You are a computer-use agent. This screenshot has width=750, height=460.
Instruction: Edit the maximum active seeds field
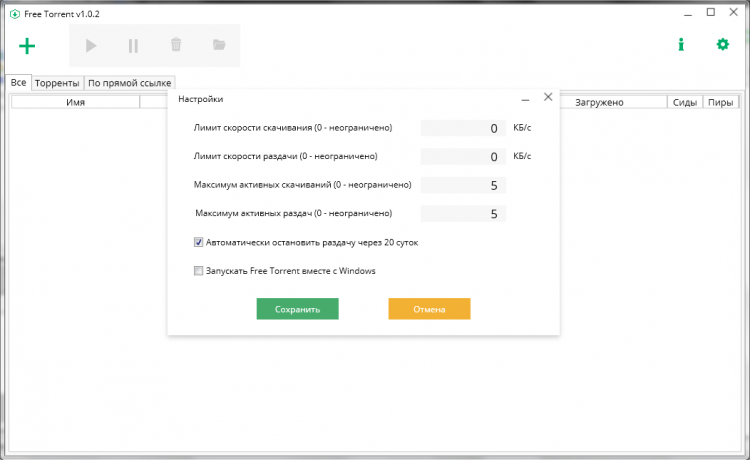click(x=463, y=214)
